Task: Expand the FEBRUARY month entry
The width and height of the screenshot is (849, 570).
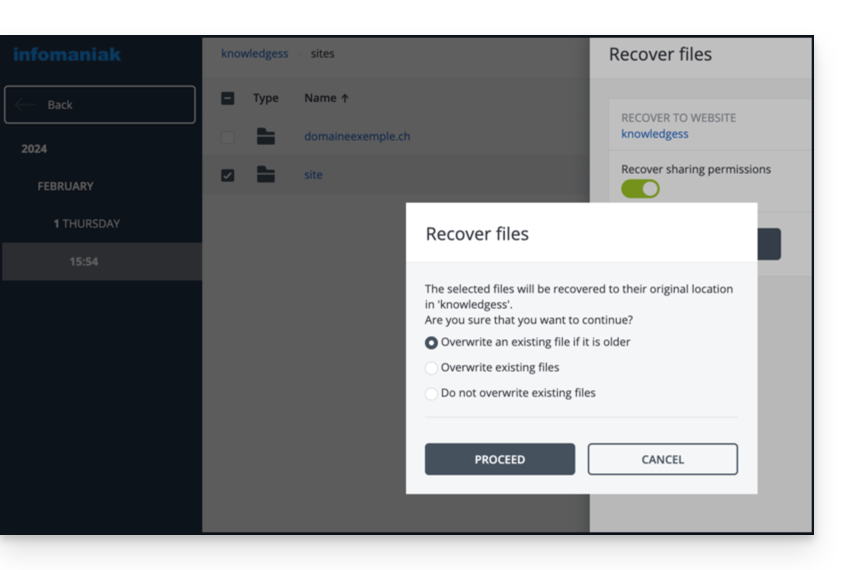Action: (65, 186)
